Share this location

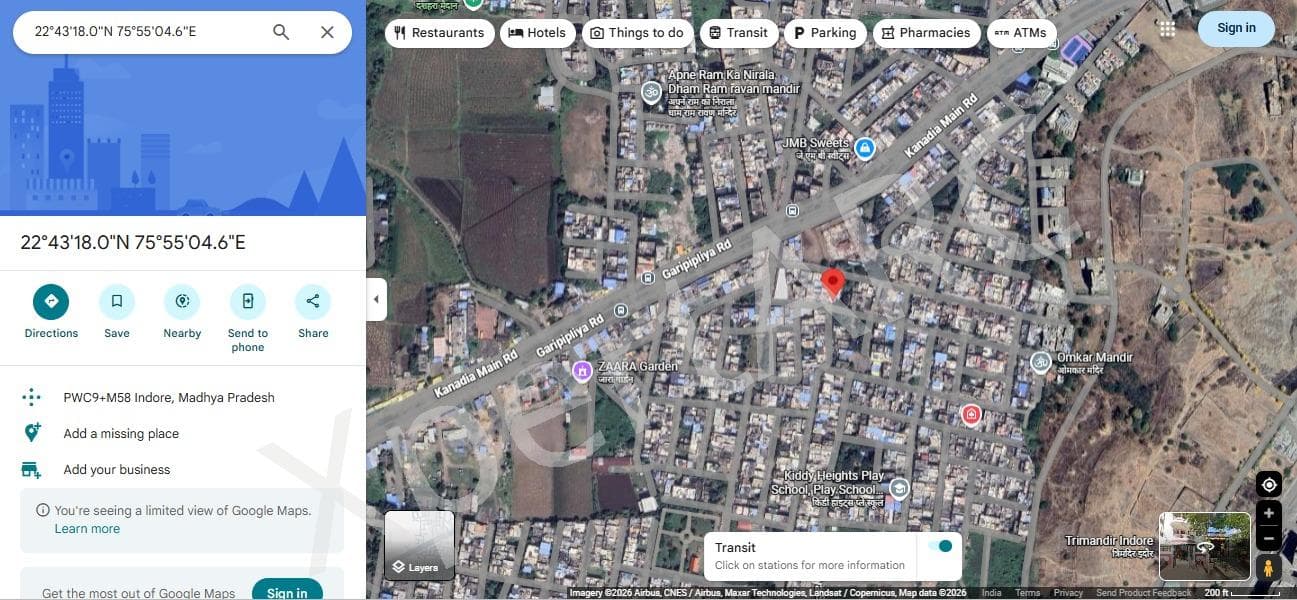pos(313,312)
